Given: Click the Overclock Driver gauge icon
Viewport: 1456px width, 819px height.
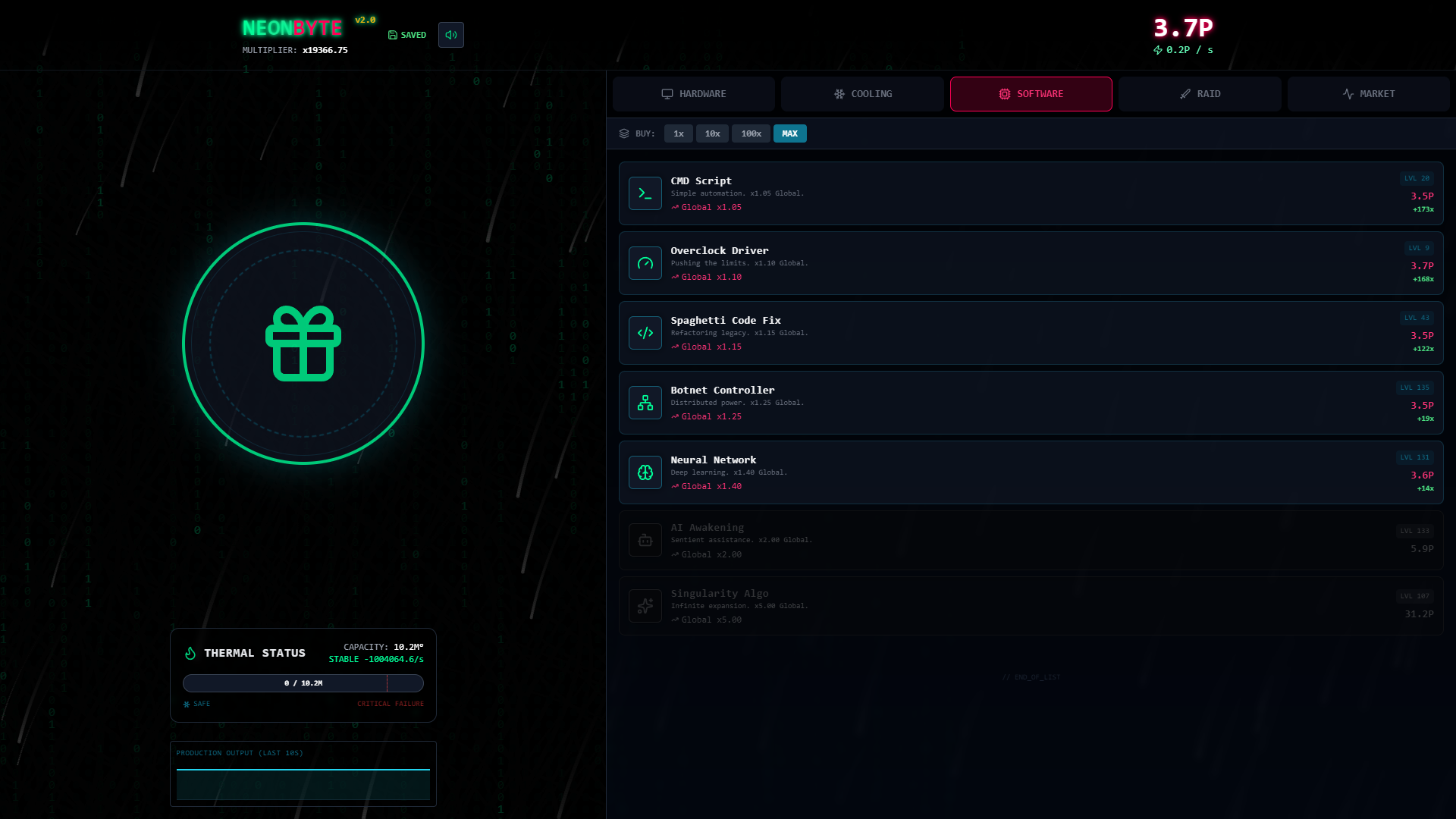Looking at the screenshot, I should coord(645,263).
